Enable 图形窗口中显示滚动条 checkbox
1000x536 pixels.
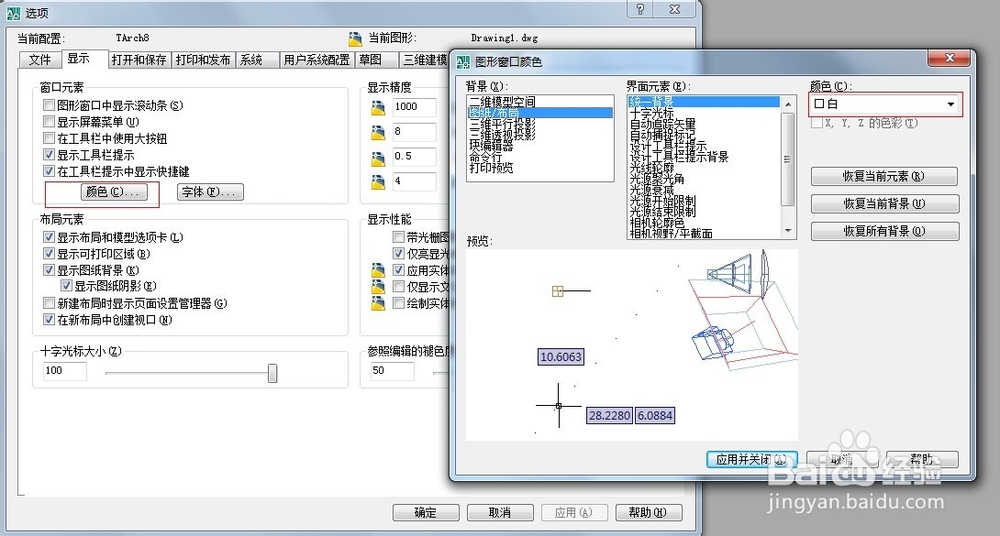pyautogui.click(x=48, y=105)
